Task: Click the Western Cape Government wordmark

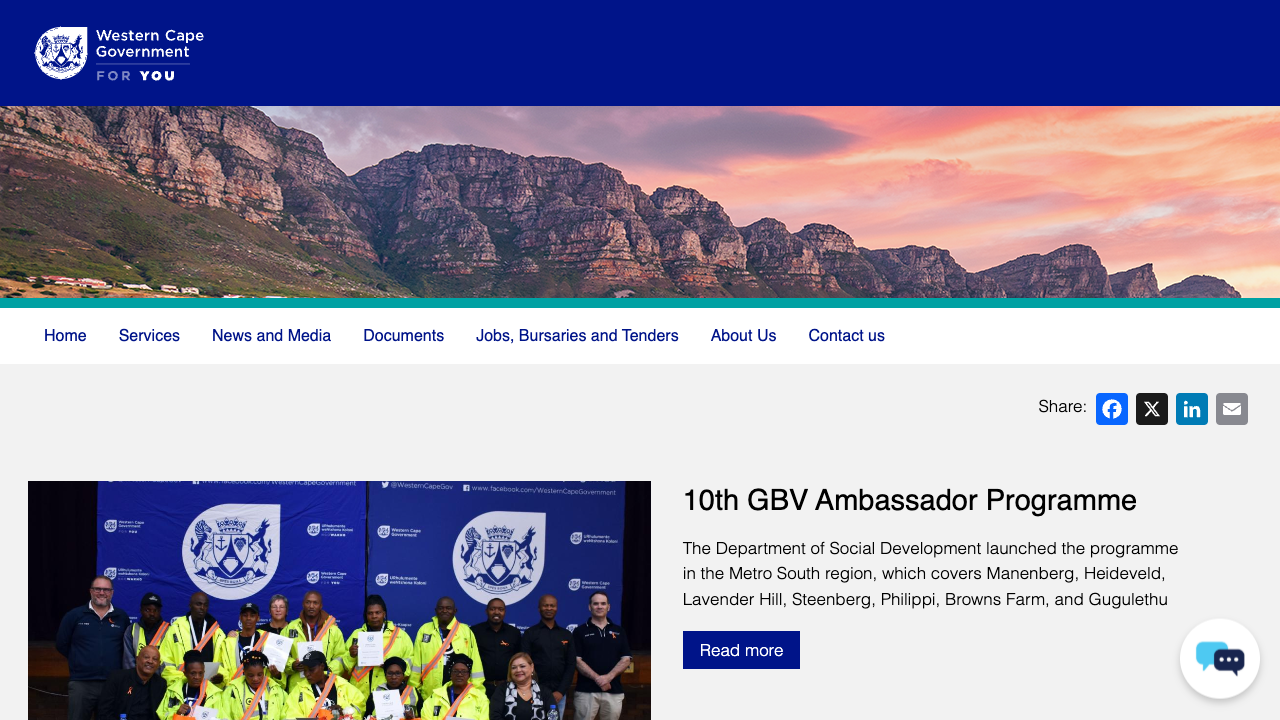Action: point(149,45)
